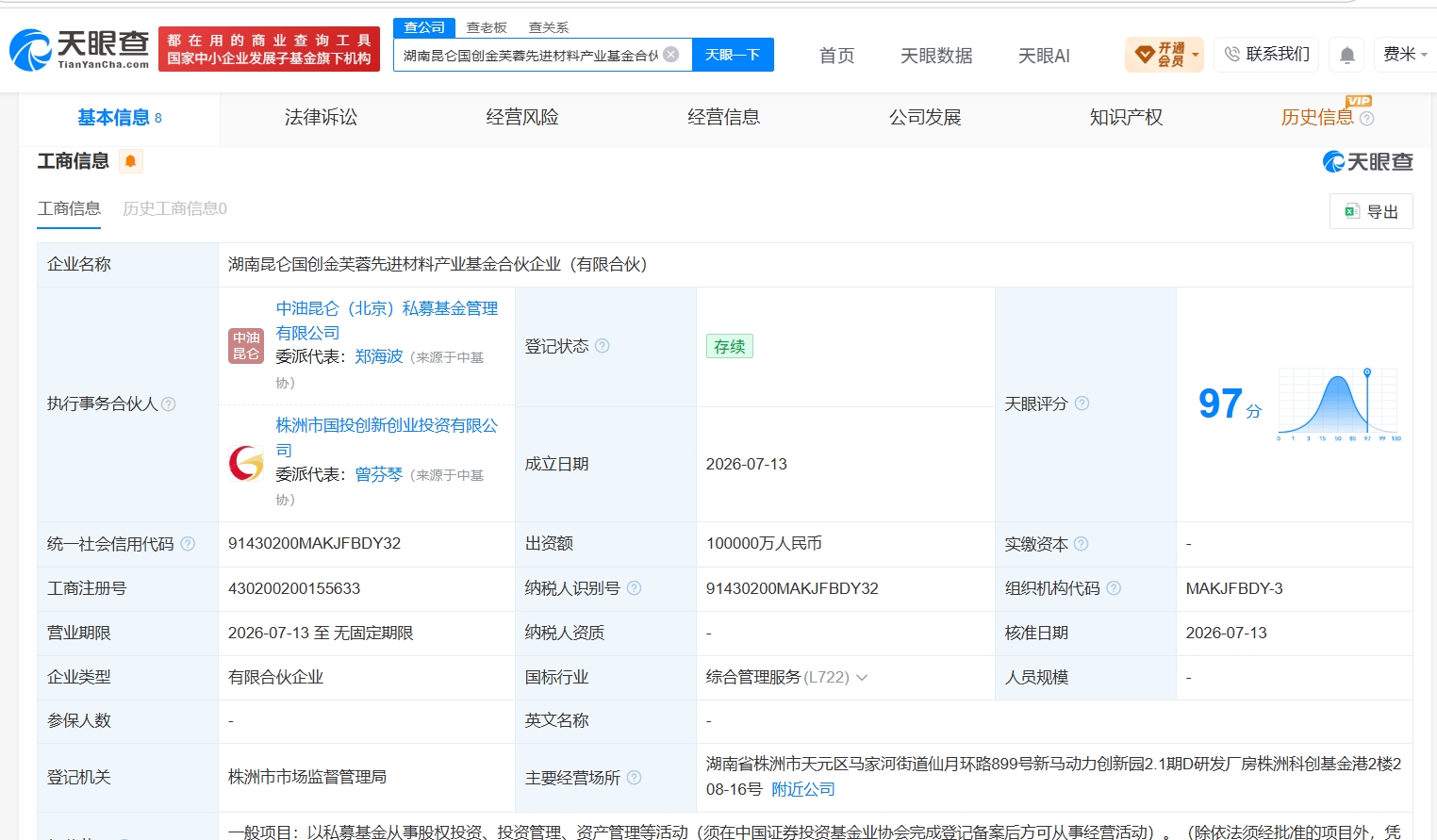Click the 天眼一下 search button

[x=733, y=55]
